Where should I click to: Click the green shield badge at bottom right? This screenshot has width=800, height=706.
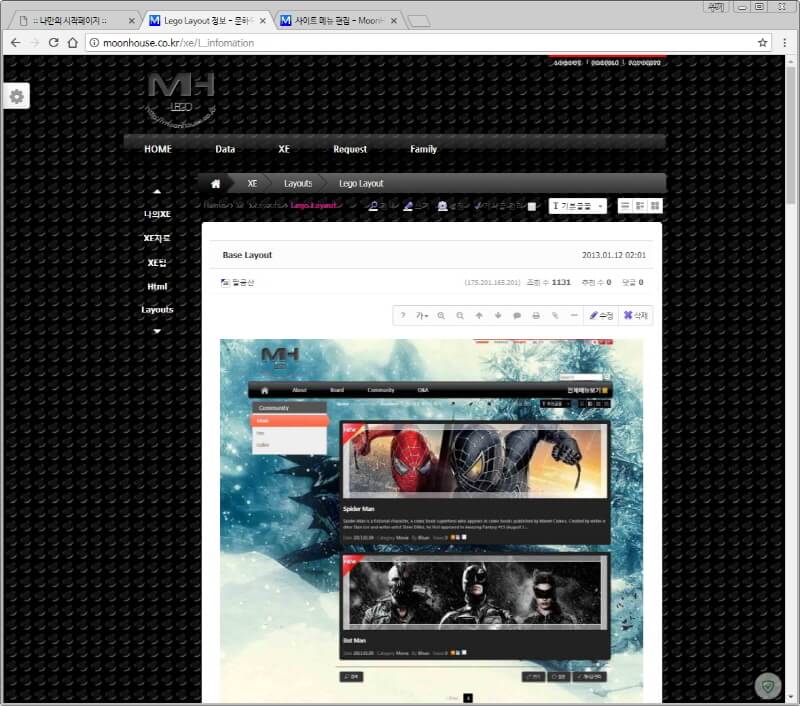[768, 686]
